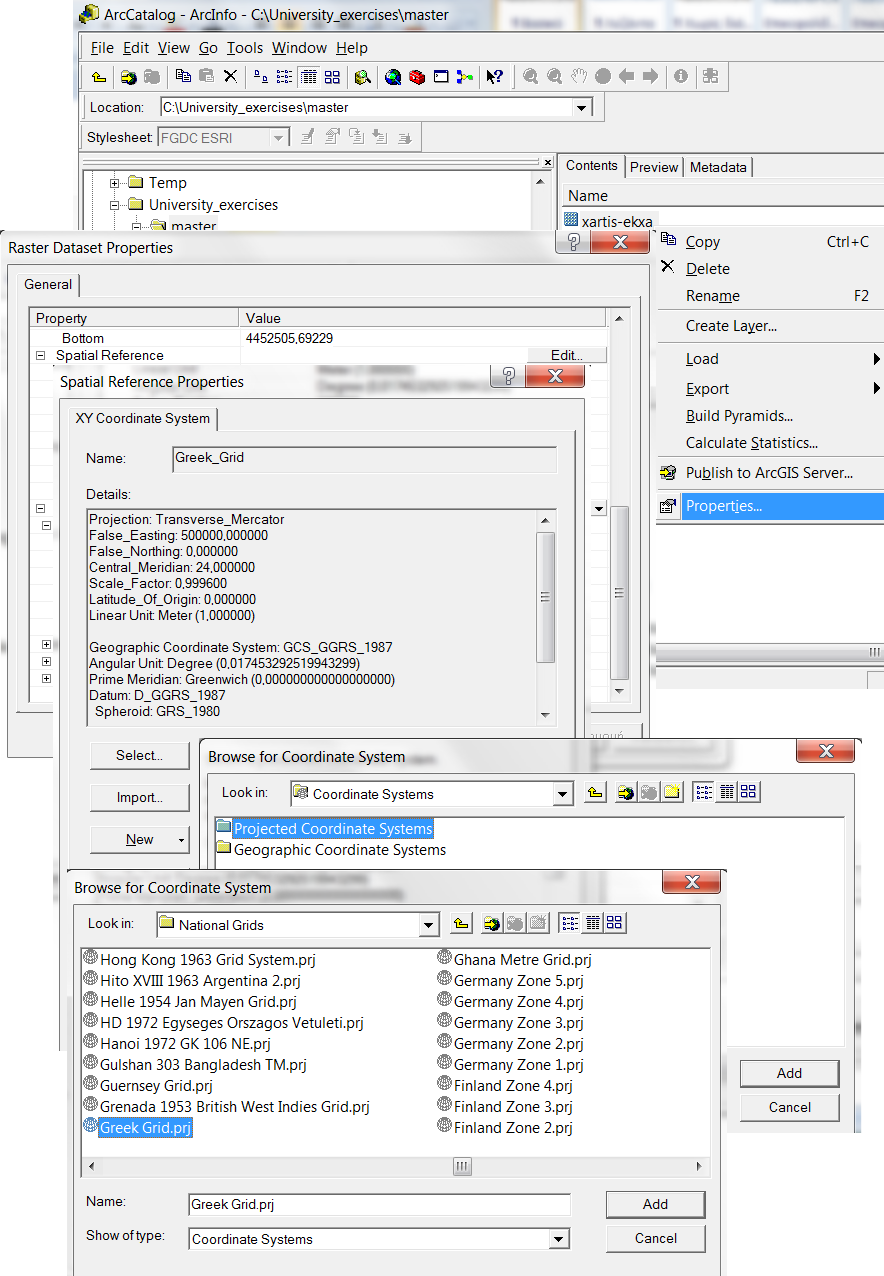The height and width of the screenshot is (1276, 884).
Task: Select Projected Coordinate Systems folder
Action: pos(324,829)
